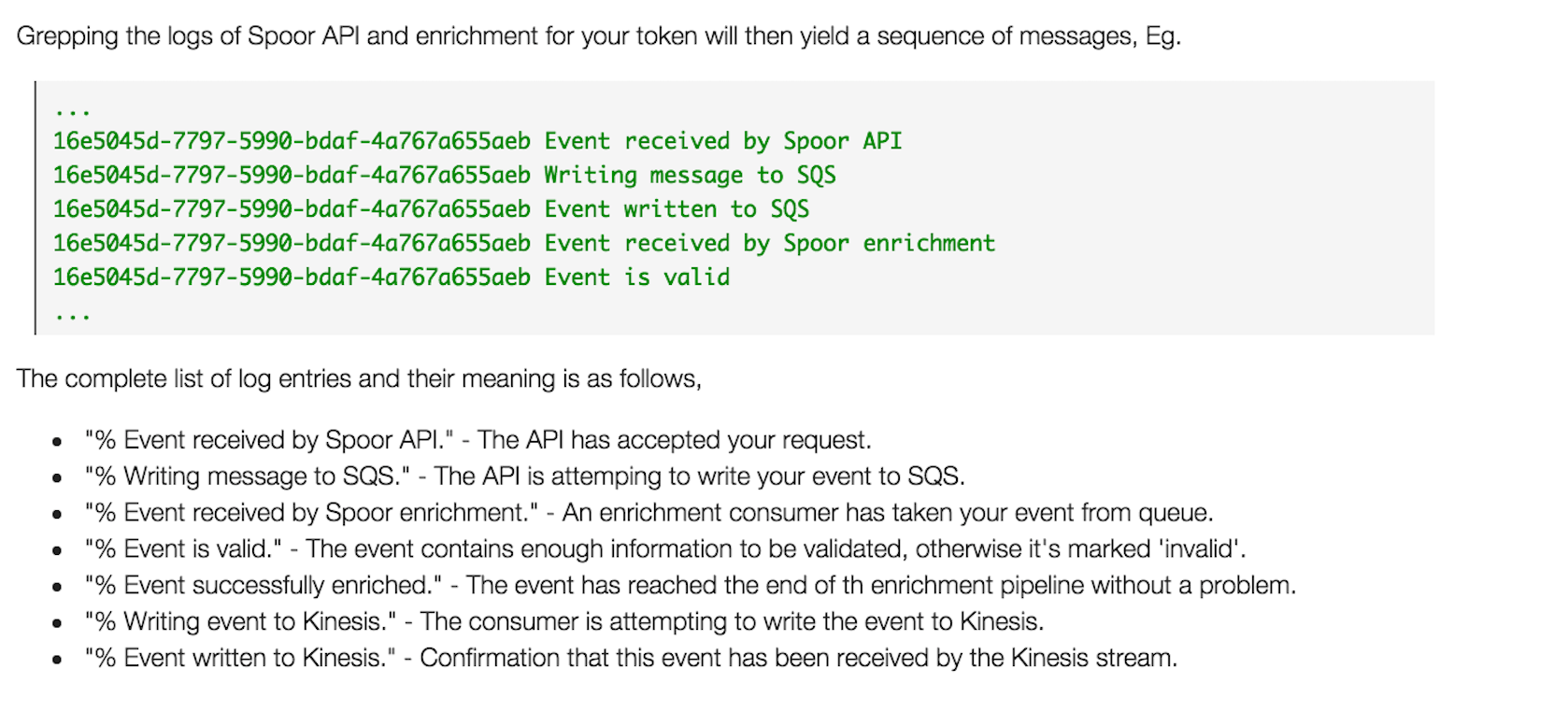The image size is (1568, 712).
Task: Click the 'Event written to SQS' code line
Action: 432,209
